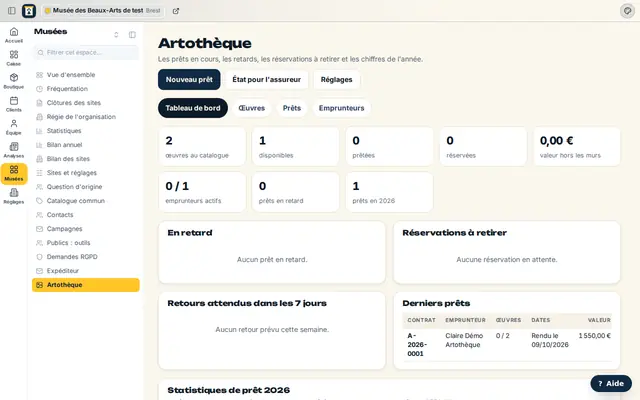Open the Aide help button
Screen dimensions: 640x400
(x=611, y=384)
